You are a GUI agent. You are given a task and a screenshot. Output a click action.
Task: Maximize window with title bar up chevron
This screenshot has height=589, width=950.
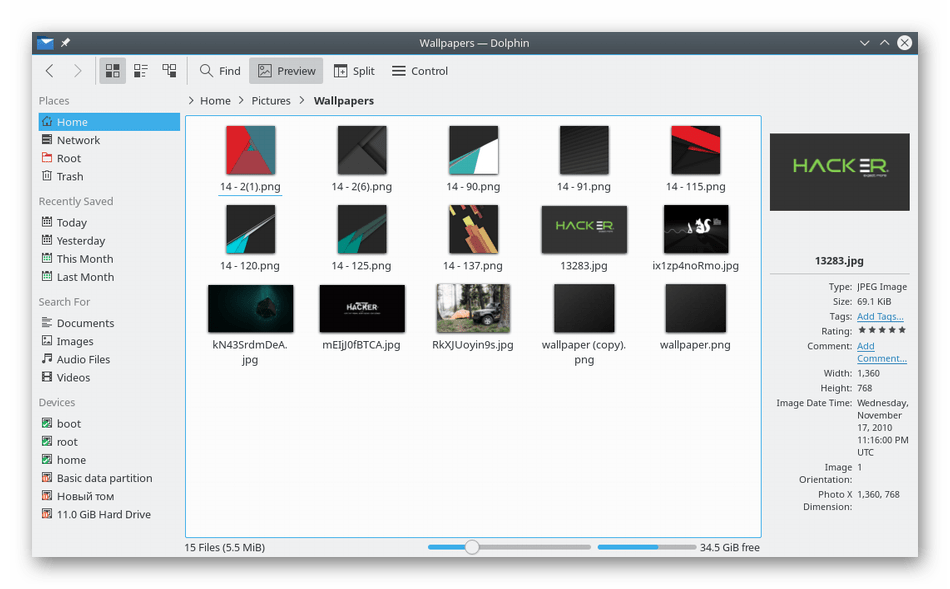coord(885,42)
